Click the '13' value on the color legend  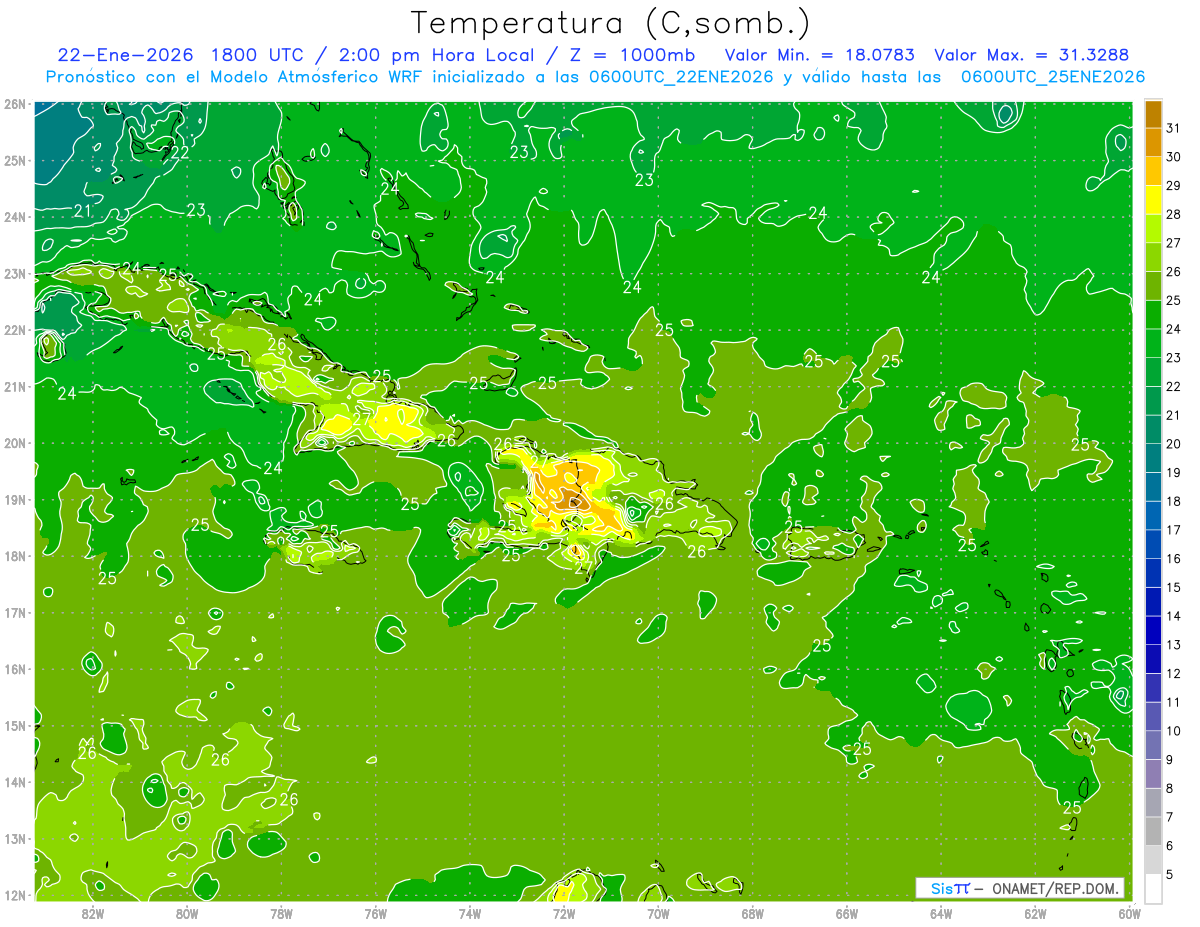point(1173,645)
